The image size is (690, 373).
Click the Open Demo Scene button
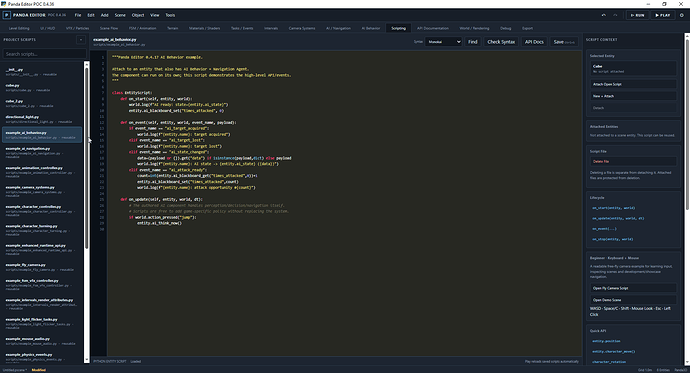[633, 300]
